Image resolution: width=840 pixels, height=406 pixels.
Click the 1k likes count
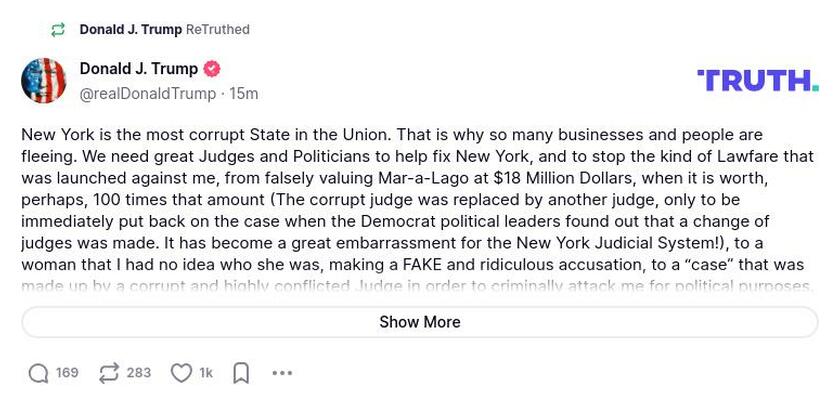pos(206,373)
